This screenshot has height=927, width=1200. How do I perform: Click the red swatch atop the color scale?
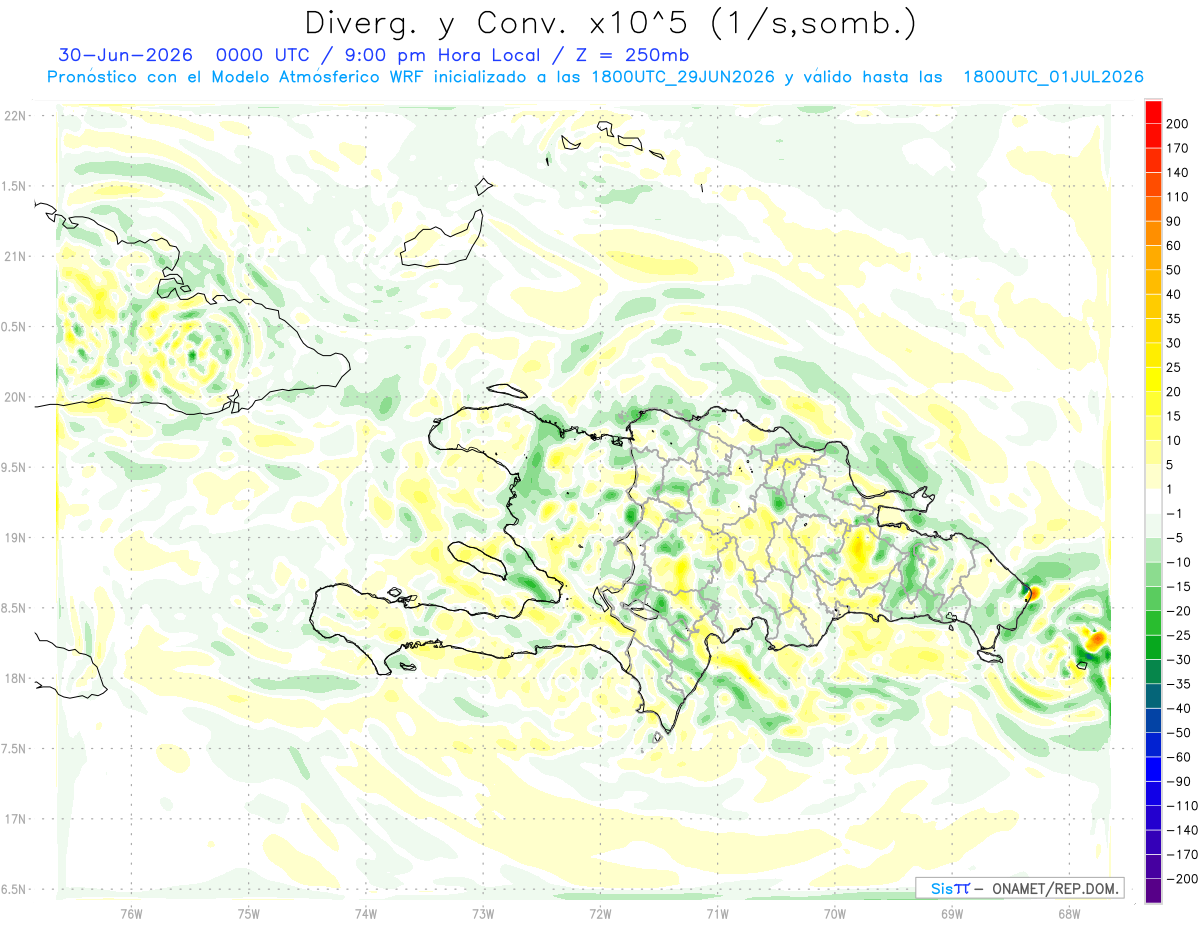1153,111
